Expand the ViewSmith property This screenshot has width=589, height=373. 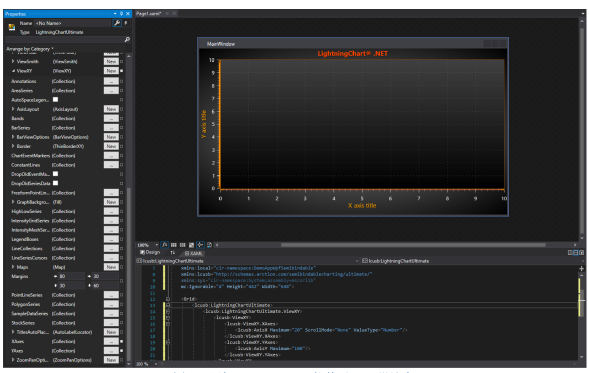[13, 61]
